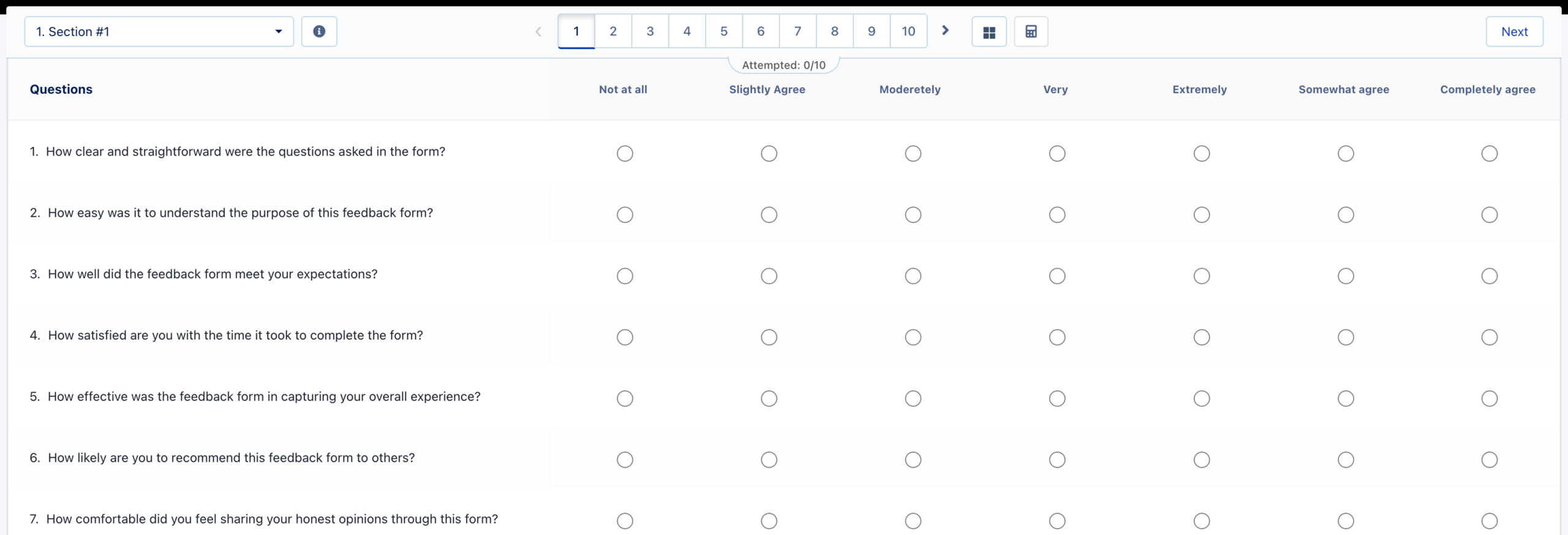Switch to page 10 in pagination
Viewport: 1568px width, 535px height.
(x=908, y=31)
